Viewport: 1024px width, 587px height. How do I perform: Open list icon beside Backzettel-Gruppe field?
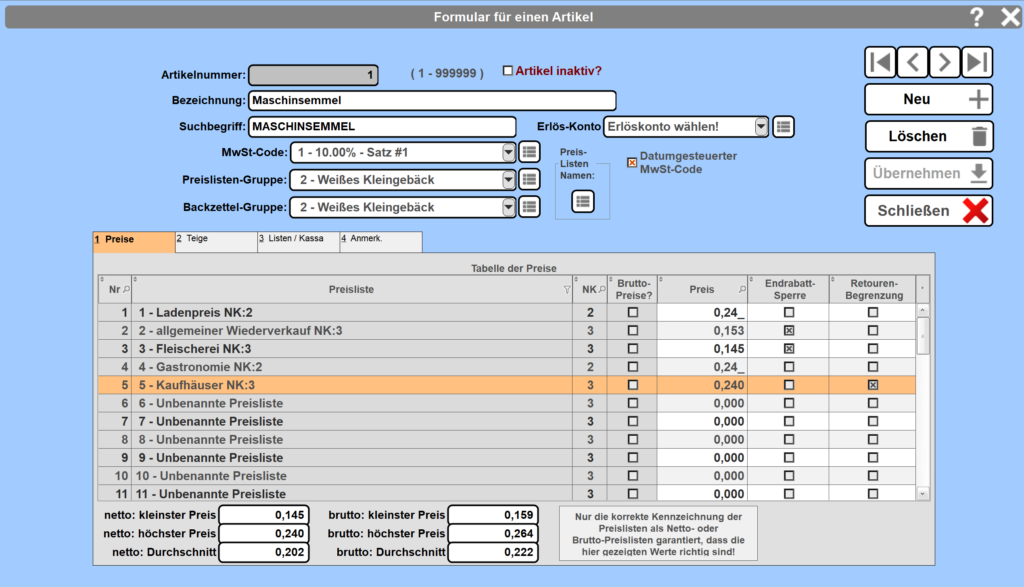click(x=530, y=207)
